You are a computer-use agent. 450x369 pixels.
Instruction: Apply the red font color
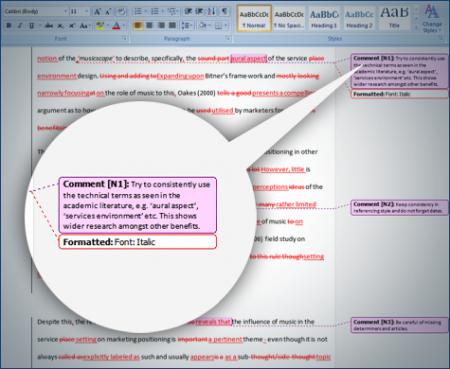[x=116, y=26]
